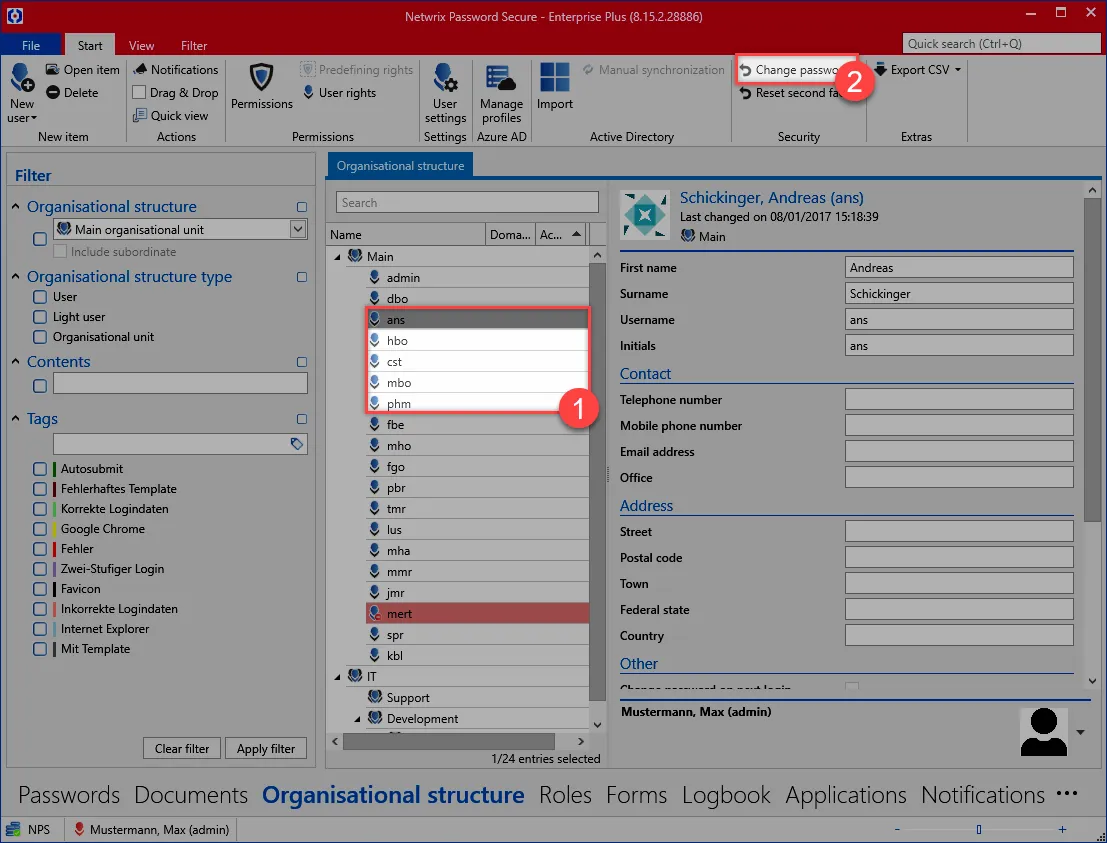Viewport: 1107px width, 843px height.
Task: Click the Apply filter button
Action: click(266, 748)
